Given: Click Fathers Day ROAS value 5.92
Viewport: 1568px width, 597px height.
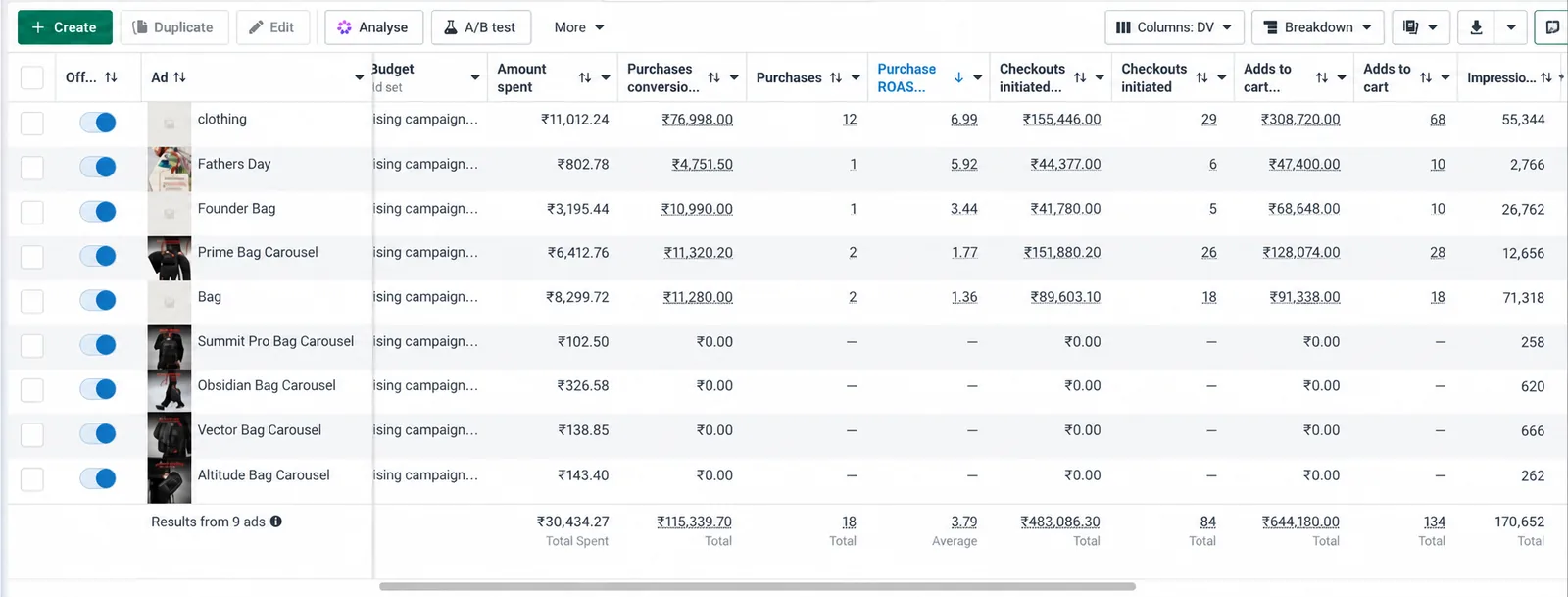Looking at the screenshot, I should pyautogui.click(x=964, y=165).
